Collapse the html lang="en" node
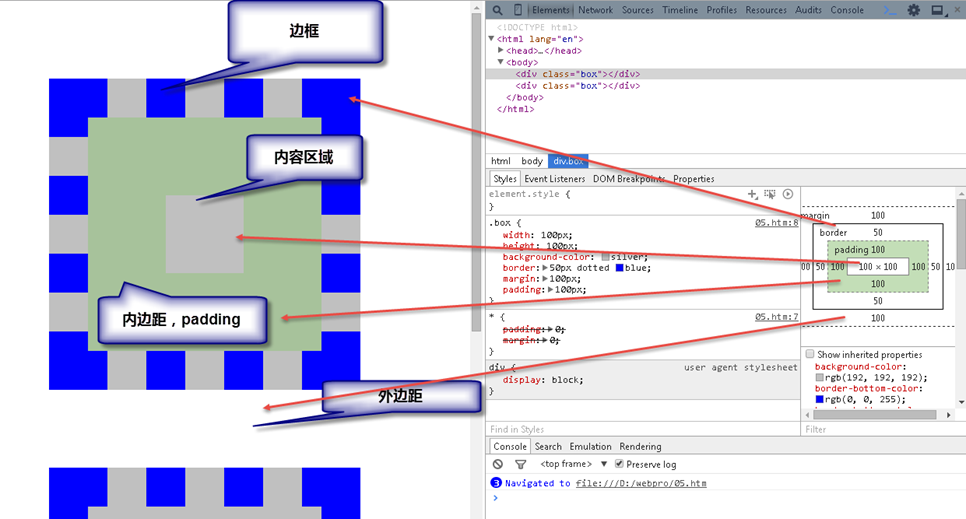The width and height of the screenshot is (966, 519). 491,38
